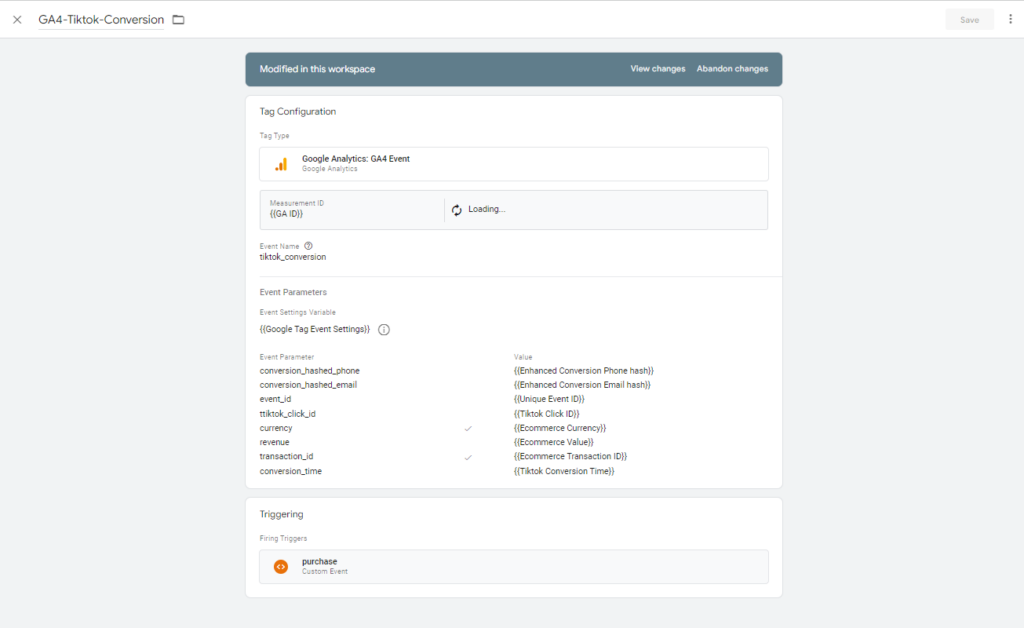This screenshot has height=628, width=1024.
Task: Click the info icon next to Google Tag Event Settings
Action: 384,330
